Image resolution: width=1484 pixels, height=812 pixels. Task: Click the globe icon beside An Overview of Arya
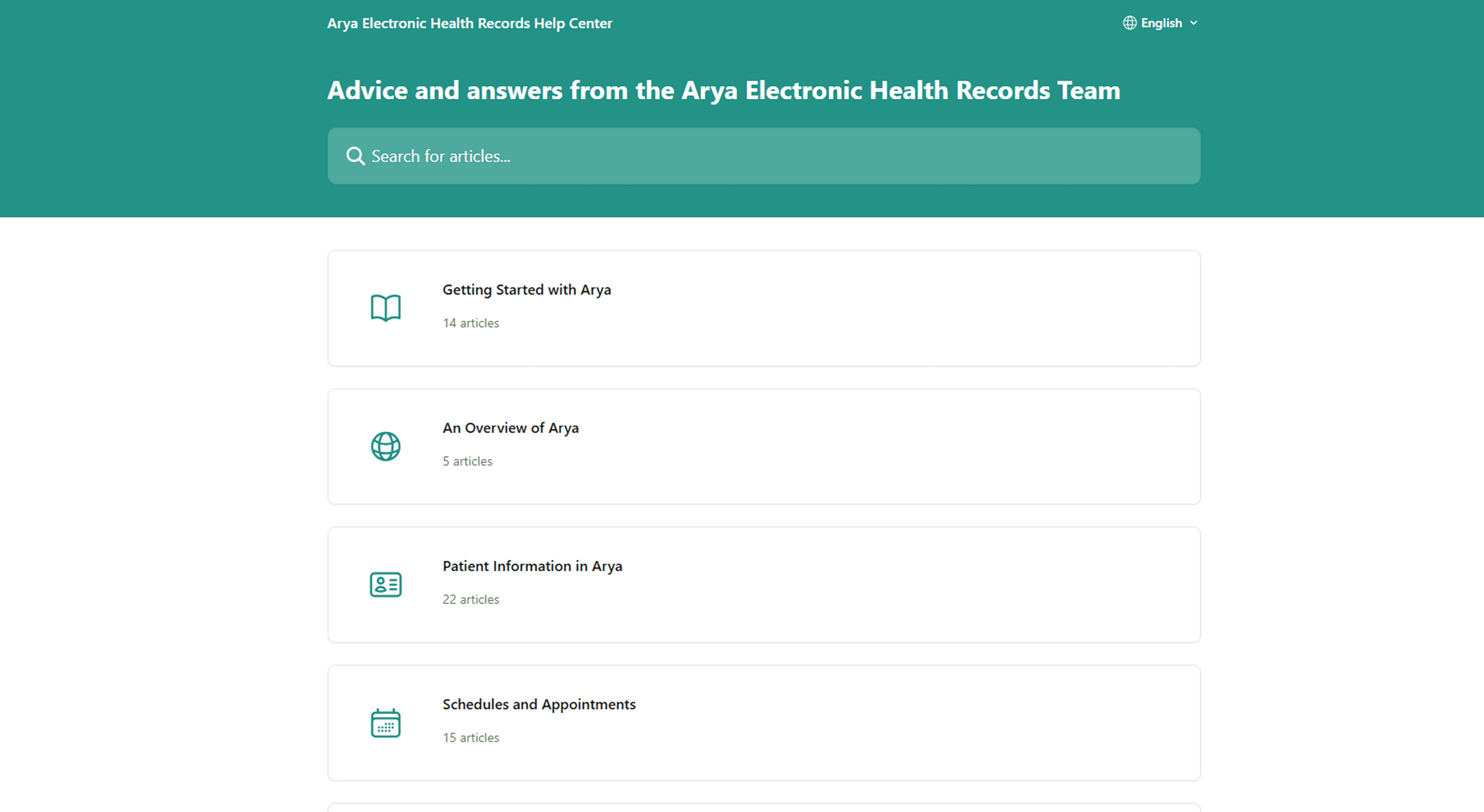click(x=385, y=446)
